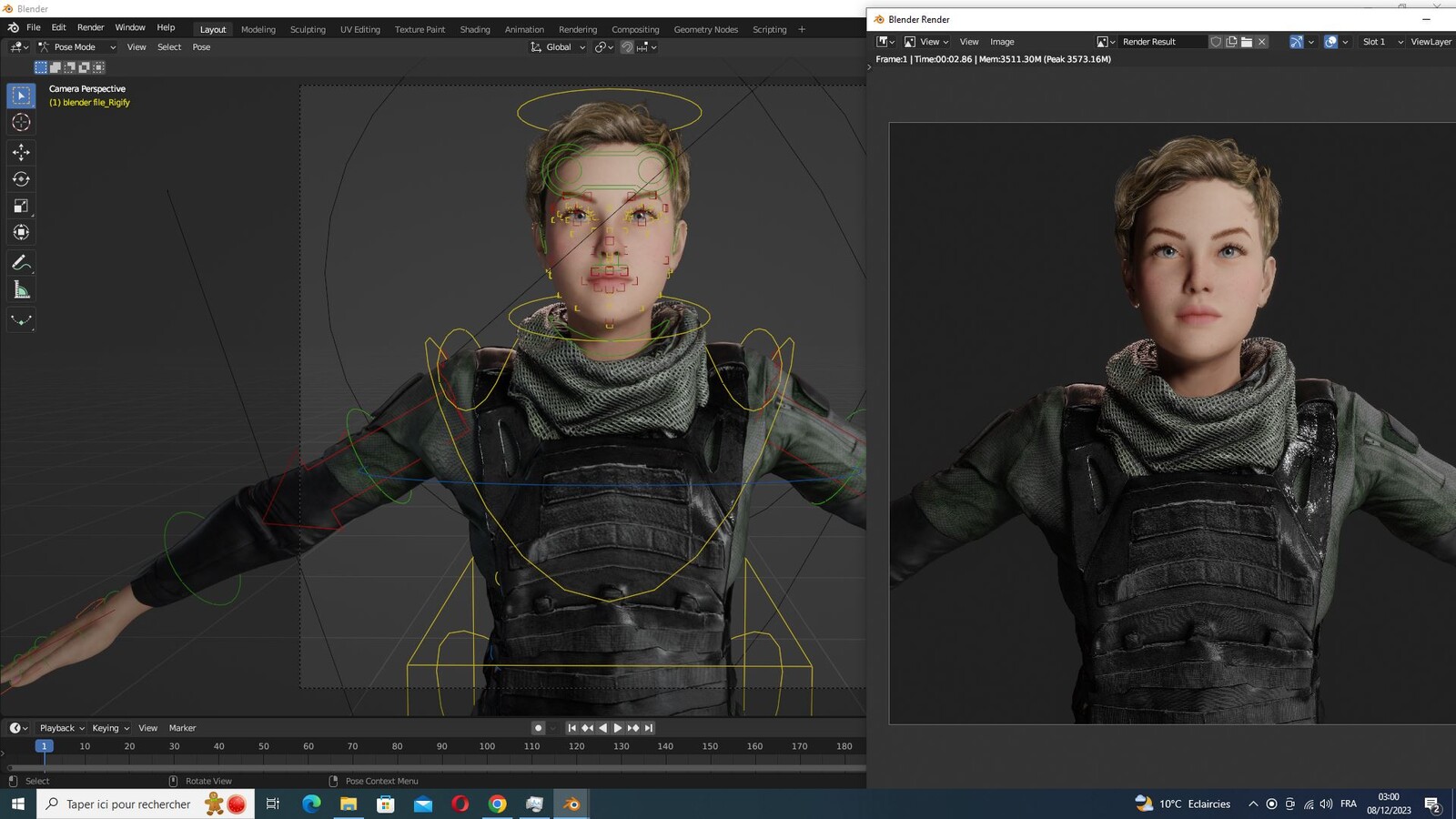Open the Global transform orientation dropdown
Screen dimensions: 1456x819
click(558, 47)
